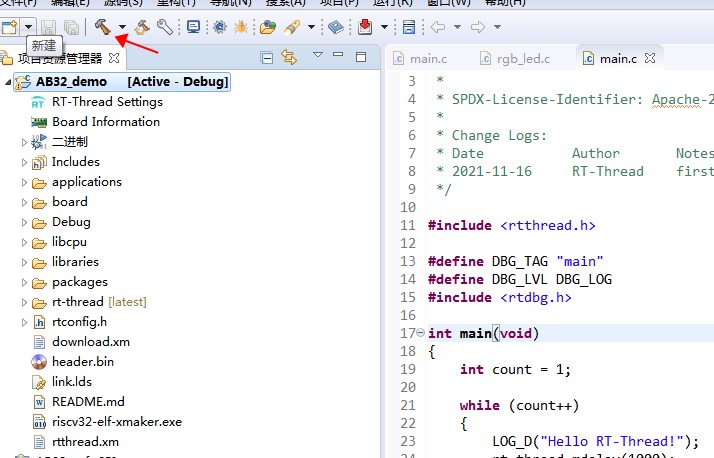Select the 项目资源管理器 tab
Screen dimensions: 714x458
click(x=60, y=58)
